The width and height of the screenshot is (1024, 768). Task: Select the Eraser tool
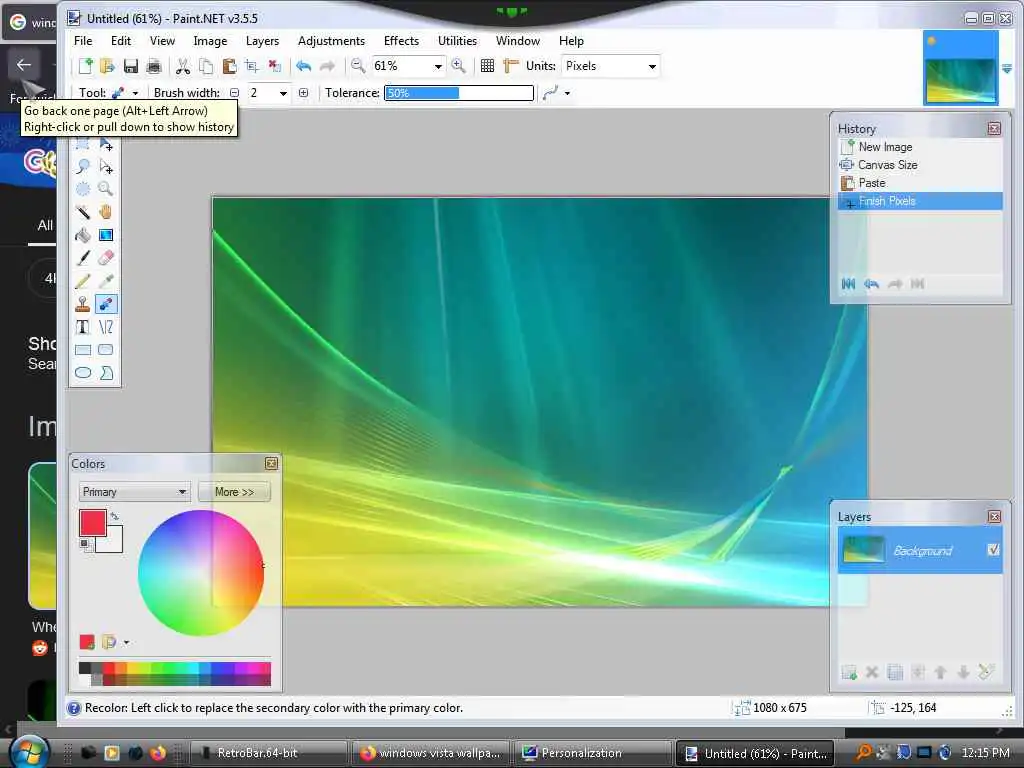point(106,258)
